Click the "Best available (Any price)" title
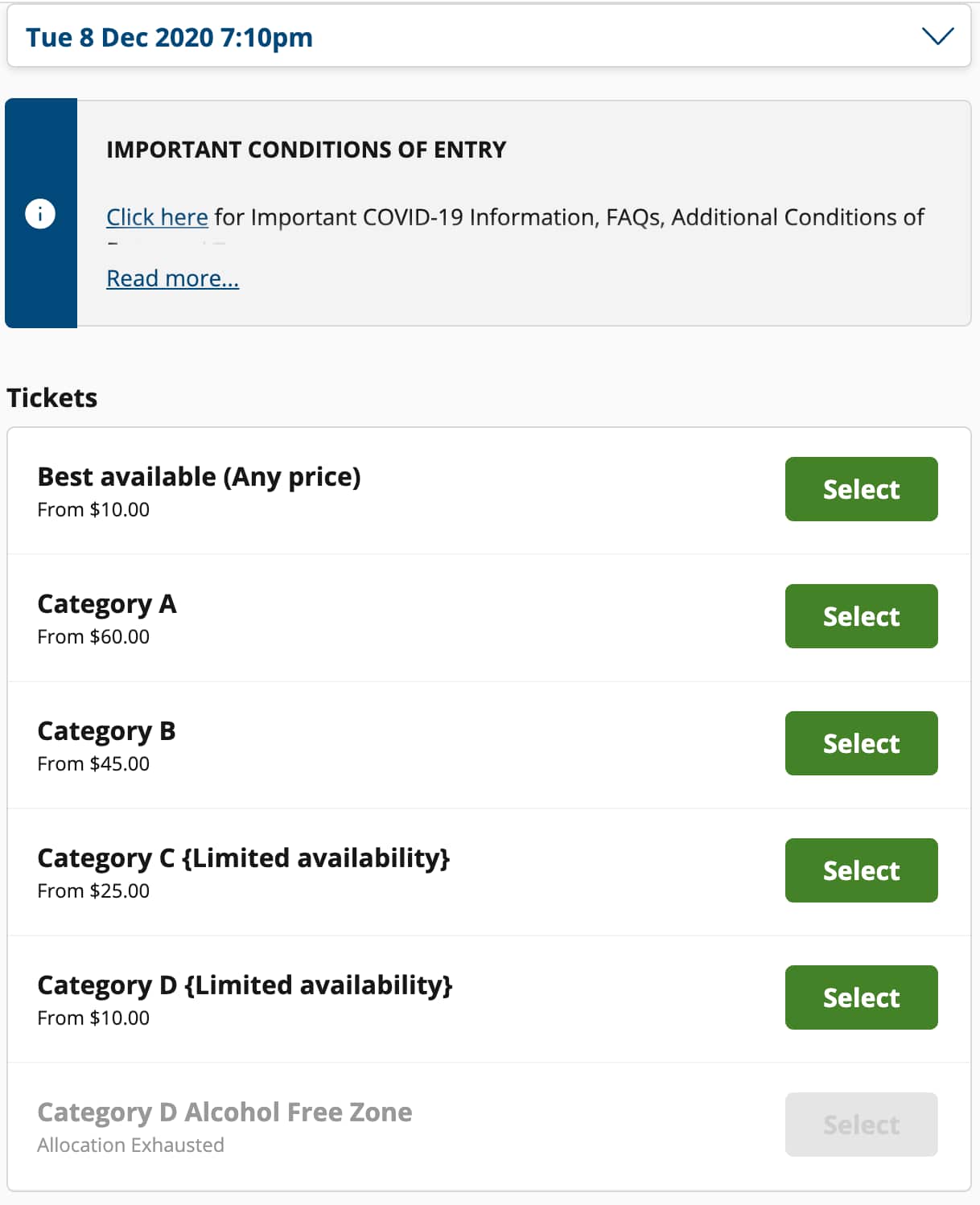The height and width of the screenshot is (1205, 980). click(x=199, y=477)
